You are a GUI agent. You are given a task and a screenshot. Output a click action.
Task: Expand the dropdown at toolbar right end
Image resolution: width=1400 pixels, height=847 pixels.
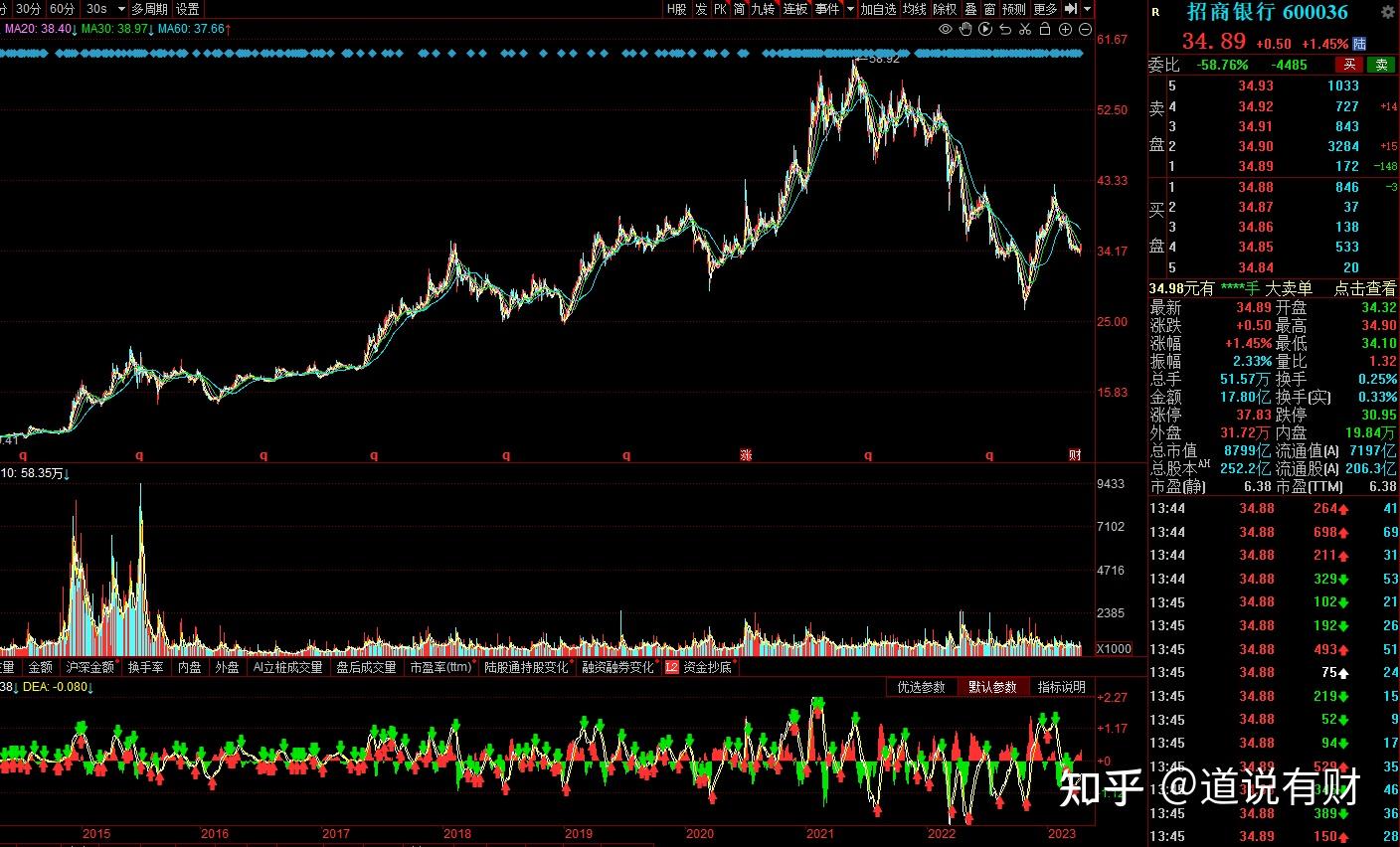[1088, 9]
